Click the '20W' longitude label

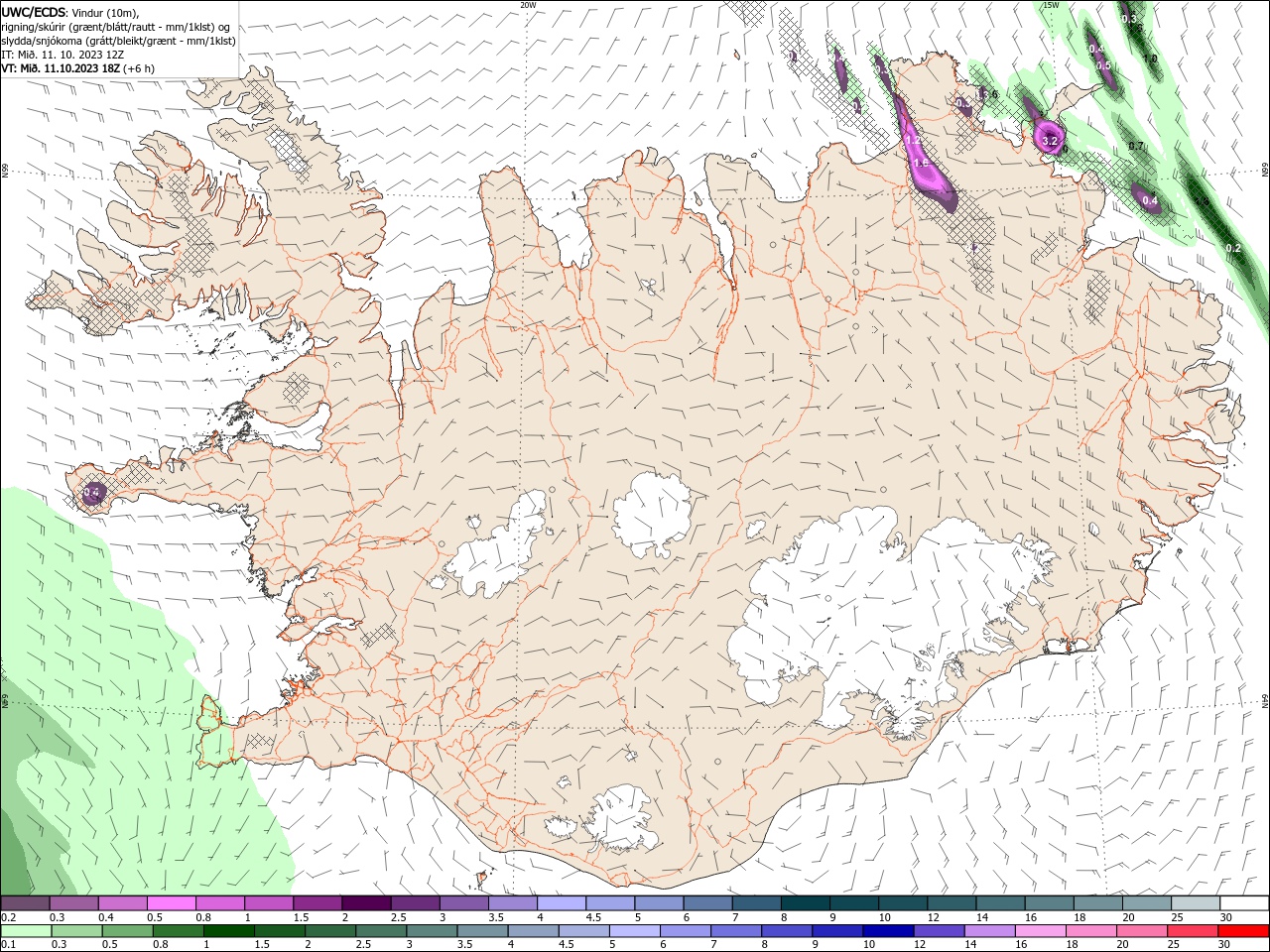tap(528, 5)
